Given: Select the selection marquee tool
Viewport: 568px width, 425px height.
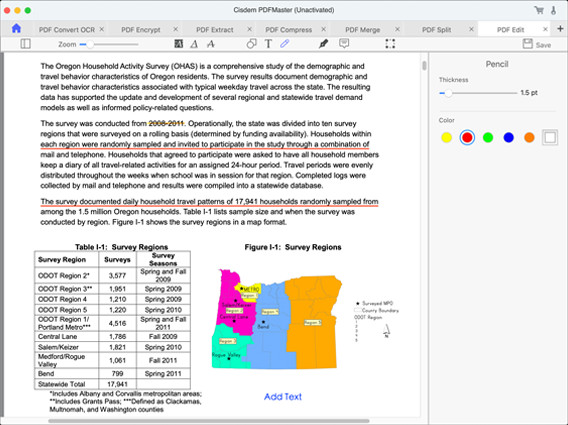Looking at the screenshot, I should [x=390, y=44].
